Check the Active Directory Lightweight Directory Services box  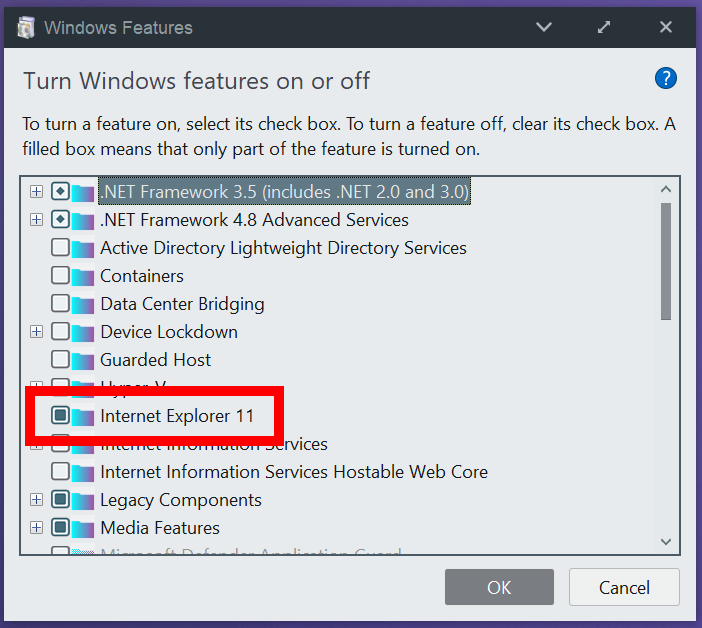pos(60,248)
